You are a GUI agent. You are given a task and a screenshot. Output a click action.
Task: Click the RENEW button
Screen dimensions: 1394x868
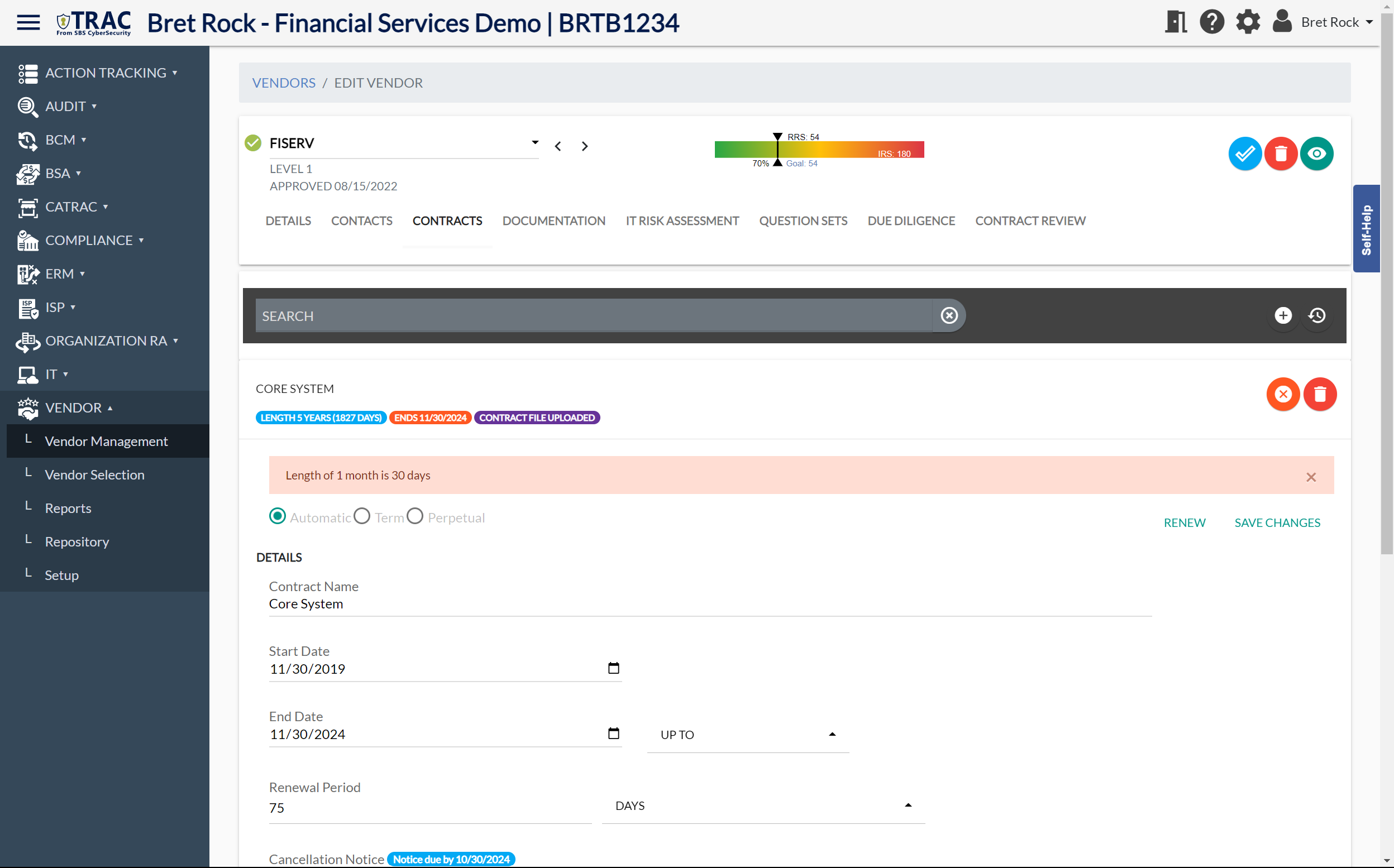pyautogui.click(x=1184, y=522)
